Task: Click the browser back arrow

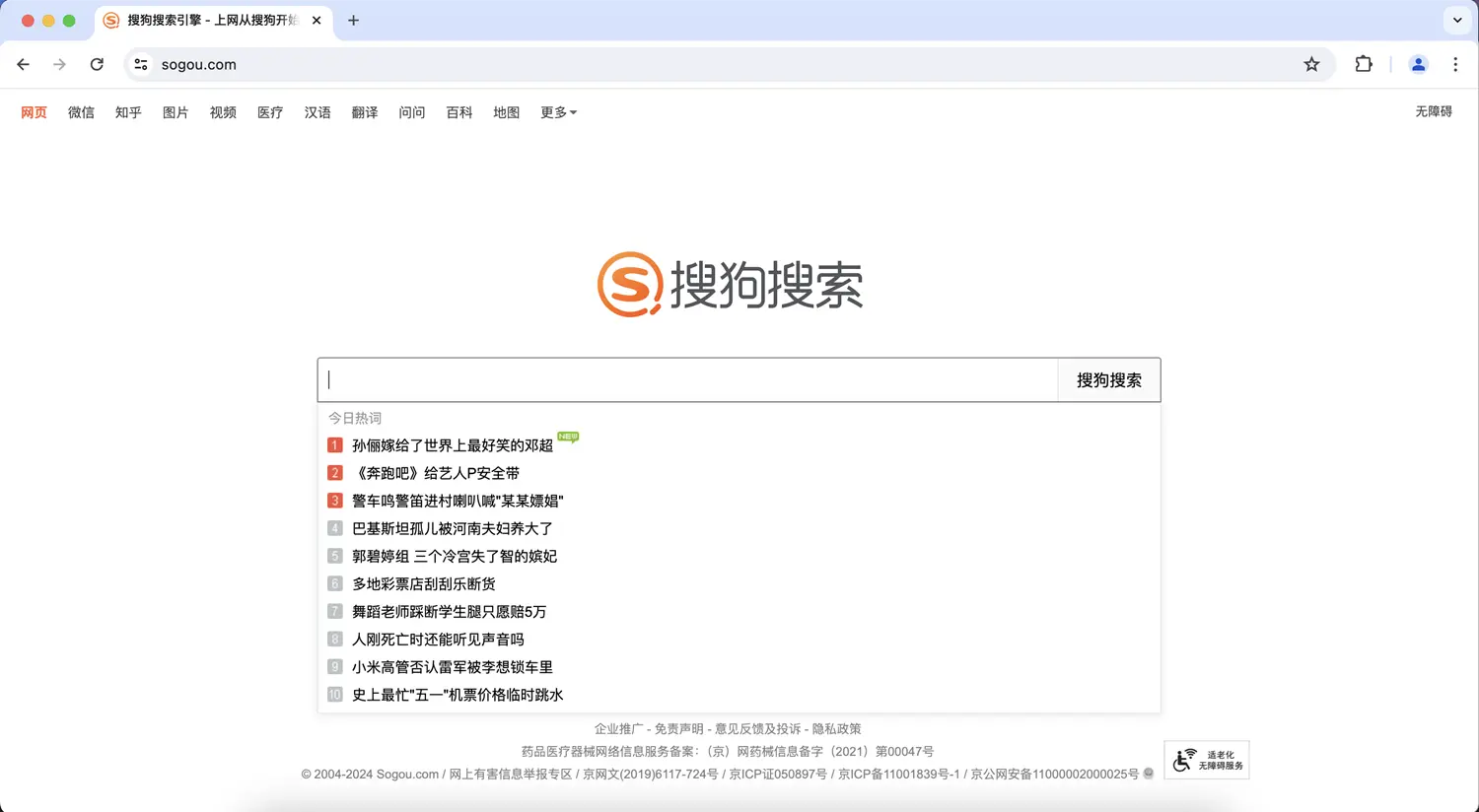Action: point(24,64)
